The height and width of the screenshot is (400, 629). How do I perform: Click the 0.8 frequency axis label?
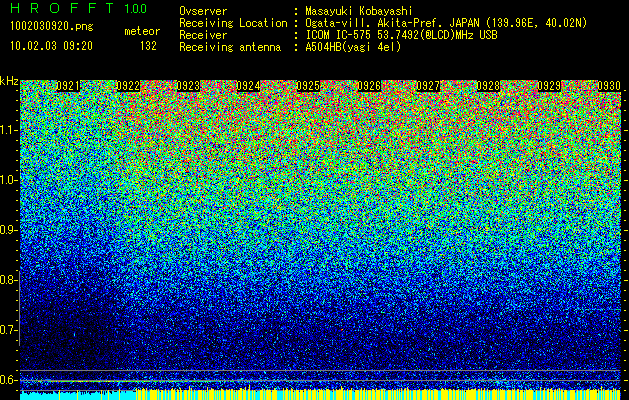(8, 280)
